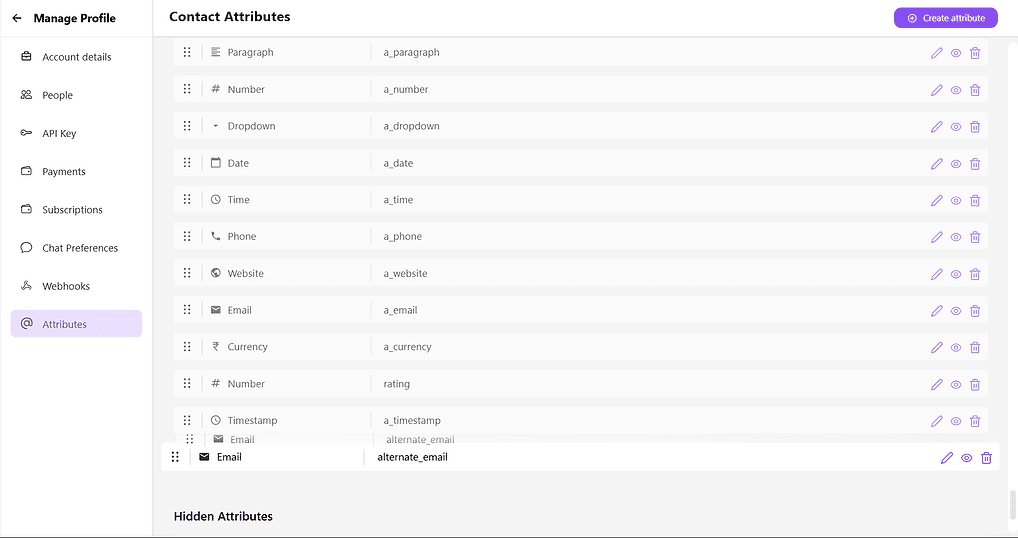1018x538 pixels.
Task: Delete the a_date attribute
Action: tap(975, 164)
